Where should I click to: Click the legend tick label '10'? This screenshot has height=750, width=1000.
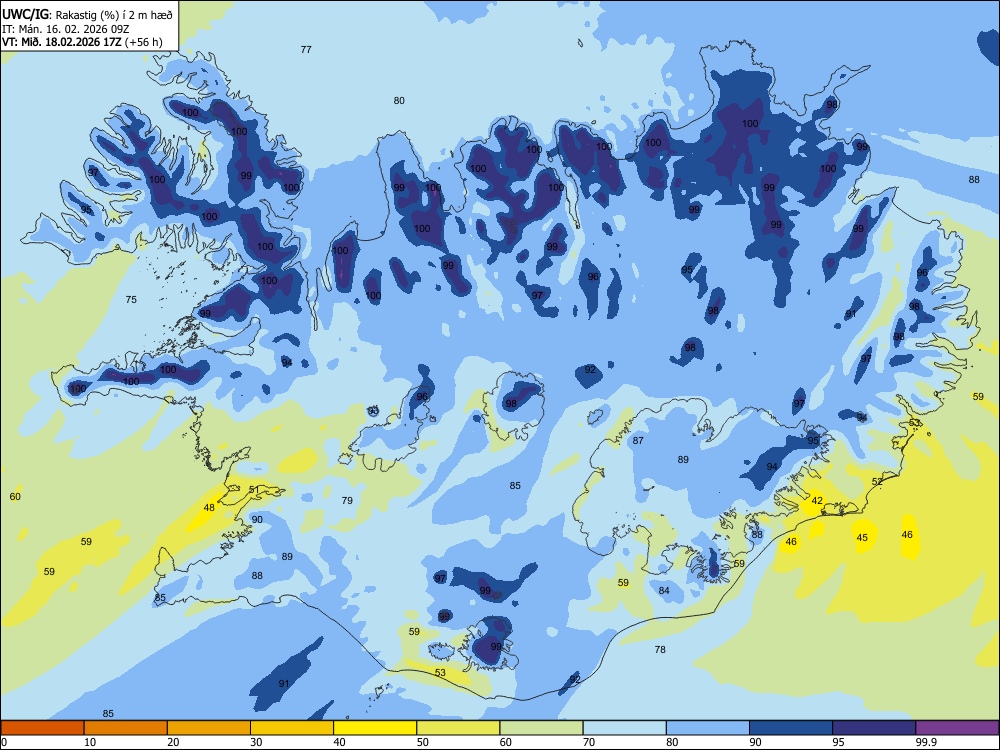90,742
